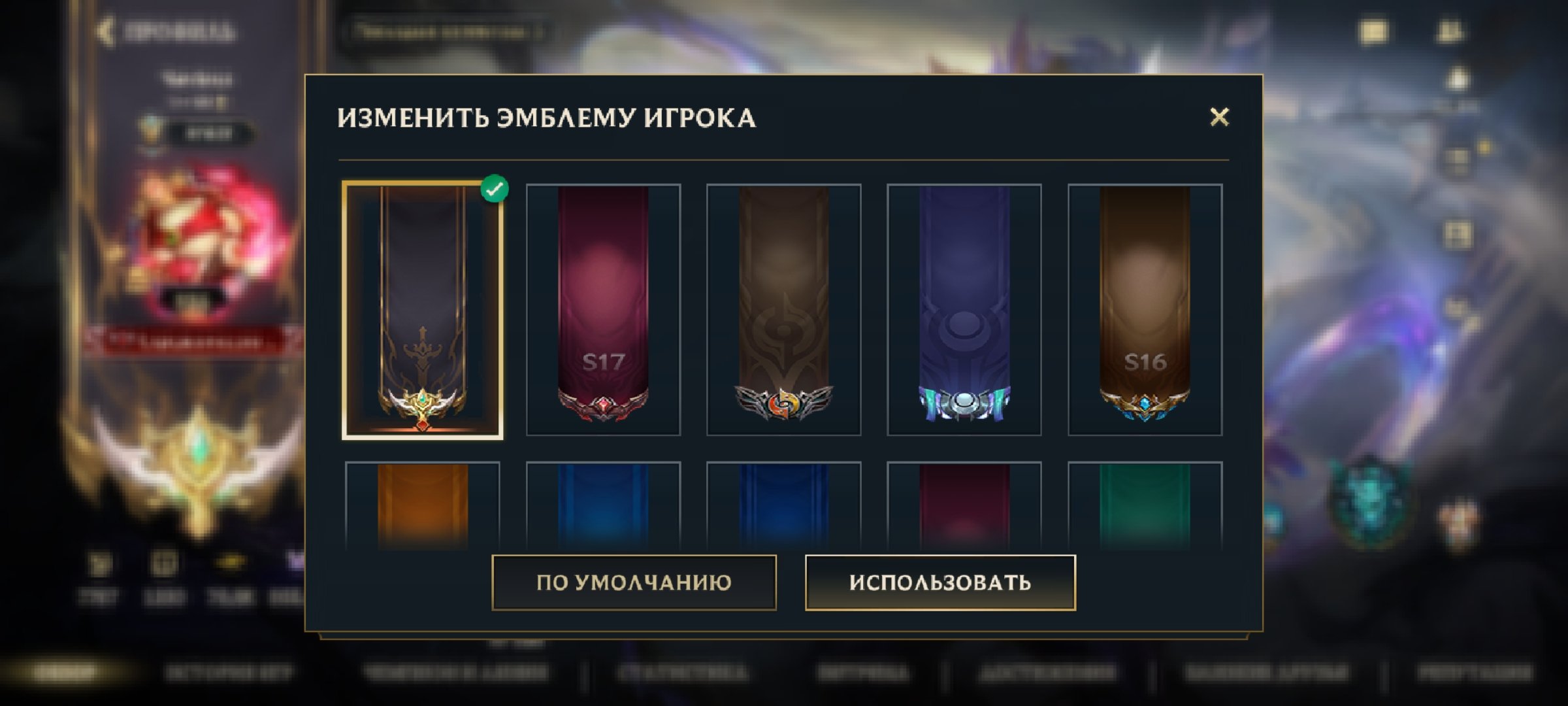Image resolution: width=1568 pixels, height=706 pixels.
Task: Select the brown banner with orange swirl crest
Action: click(783, 309)
